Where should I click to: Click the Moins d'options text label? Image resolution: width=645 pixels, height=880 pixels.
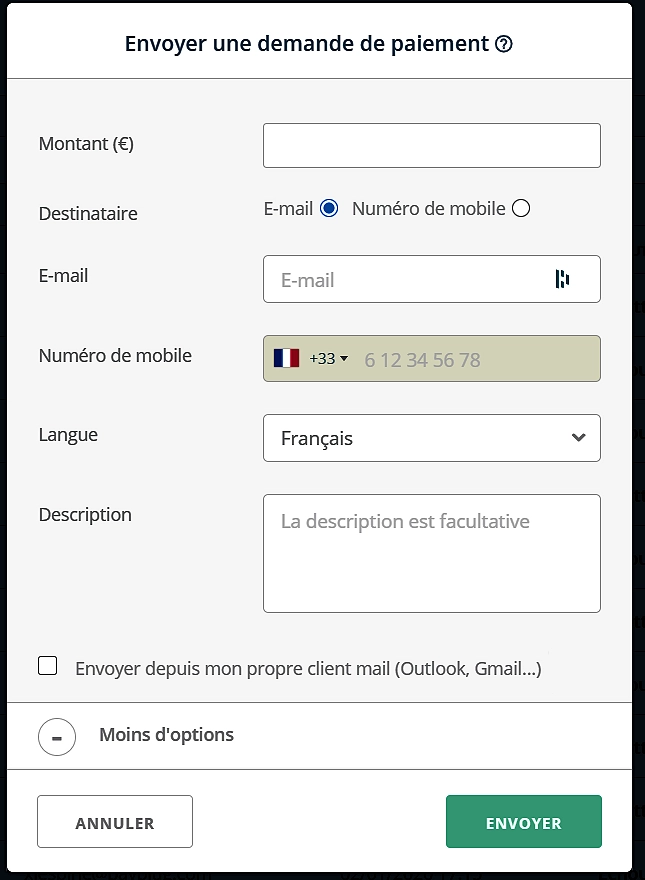tap(165, 734)
